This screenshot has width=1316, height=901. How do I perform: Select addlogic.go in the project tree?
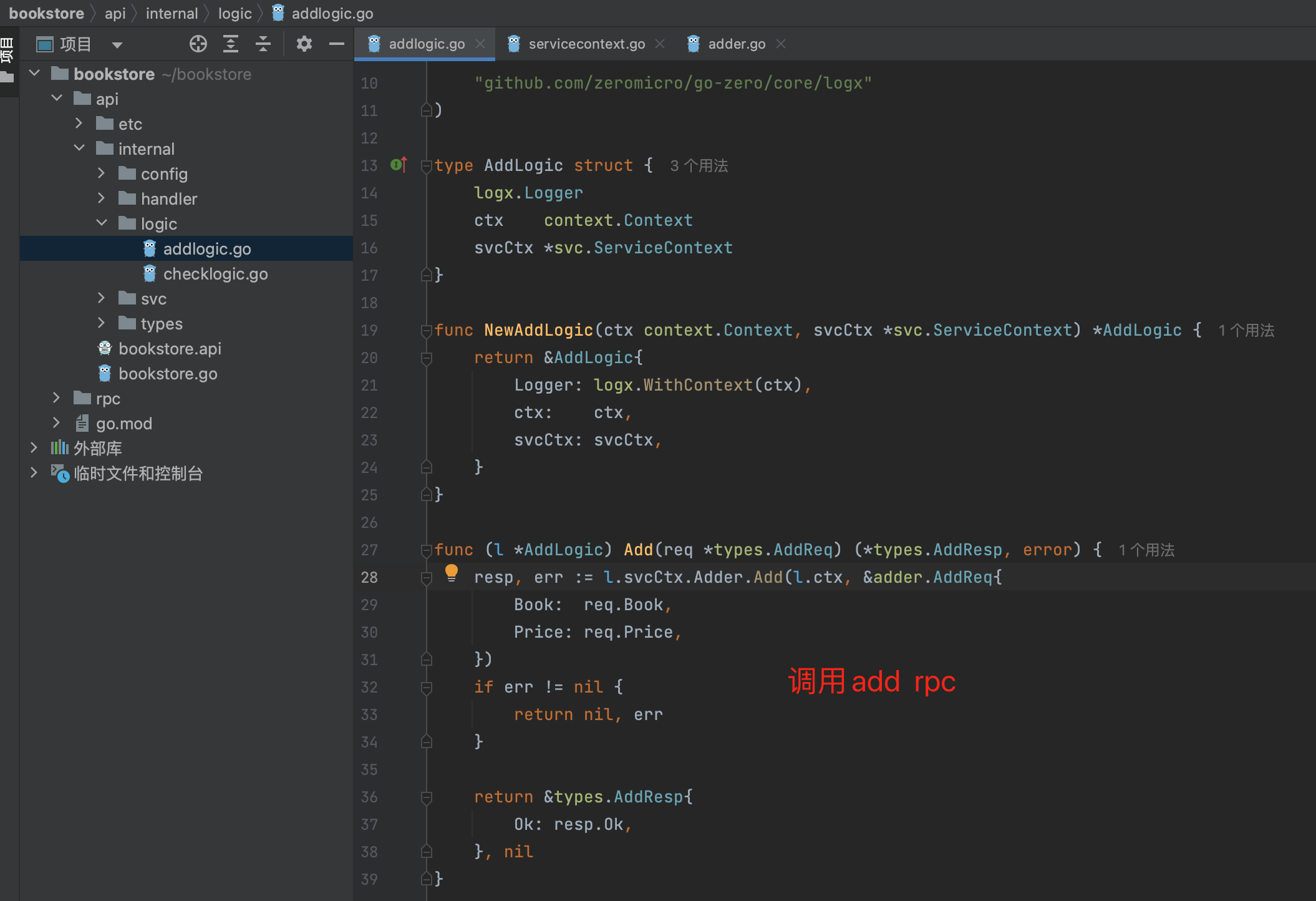click(x=186, y=248)
